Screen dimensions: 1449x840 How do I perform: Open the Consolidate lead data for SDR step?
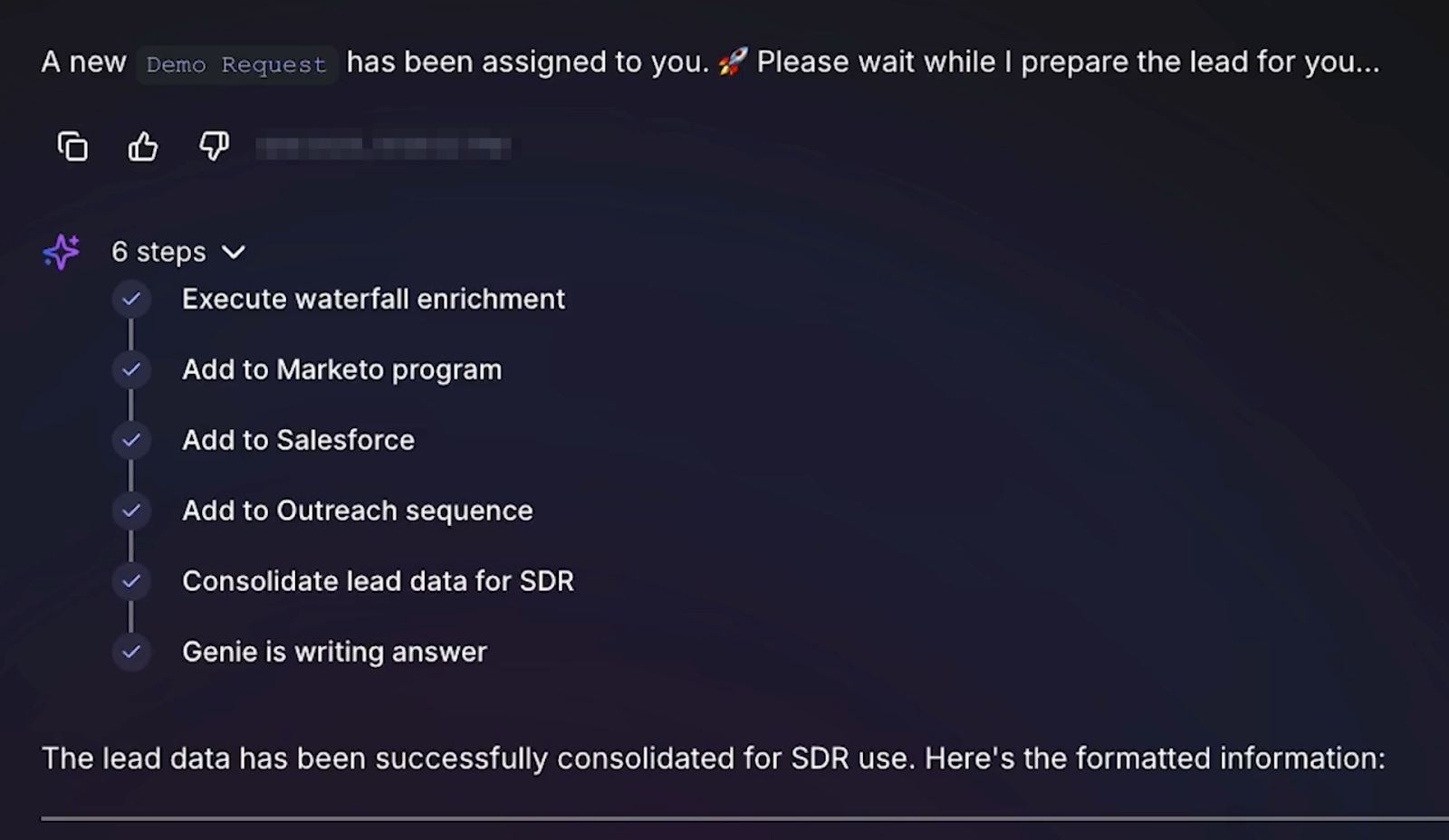378,581
